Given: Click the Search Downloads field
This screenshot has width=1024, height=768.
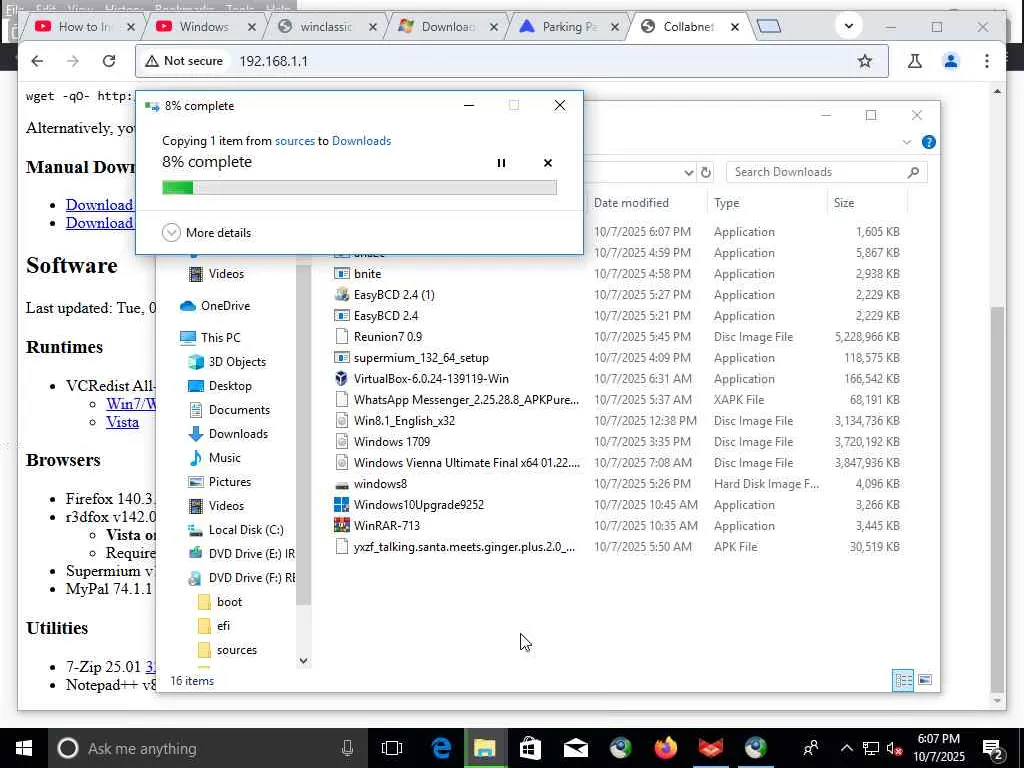Looking at the screenshot, I should 826,172.
